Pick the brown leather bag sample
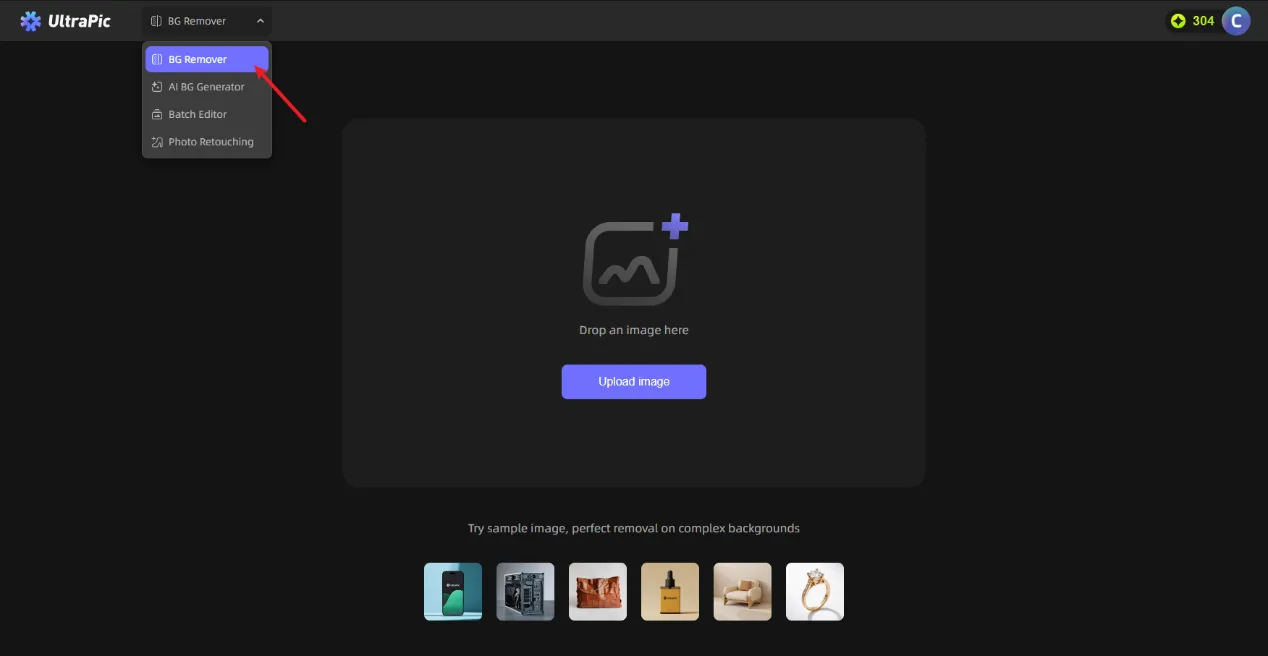The width and height of the screenshot is (1268, 656). coord(598,591)
